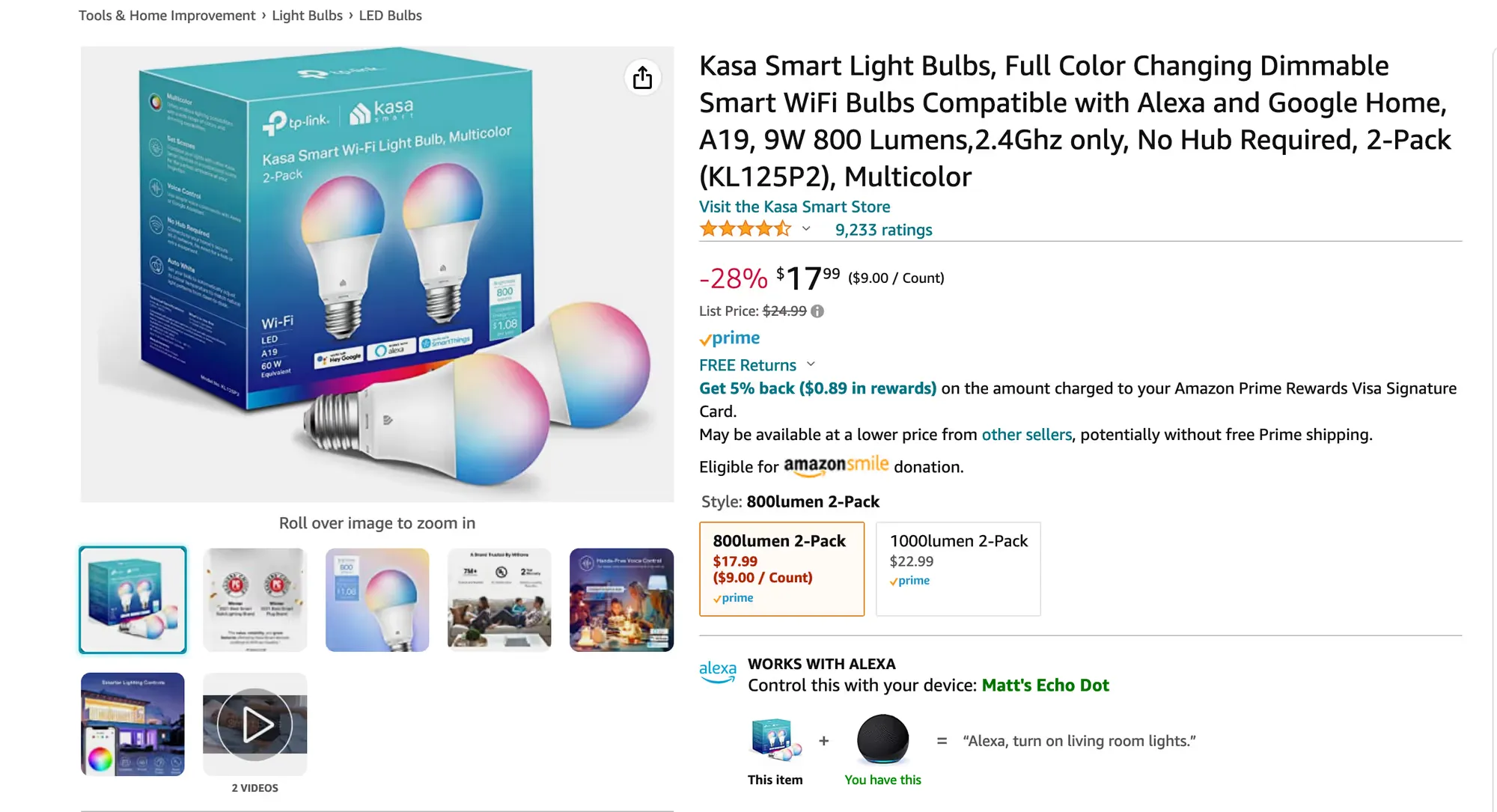Expand the FREE Returns chevron
Screen dimensions: 1497x812
811,364
